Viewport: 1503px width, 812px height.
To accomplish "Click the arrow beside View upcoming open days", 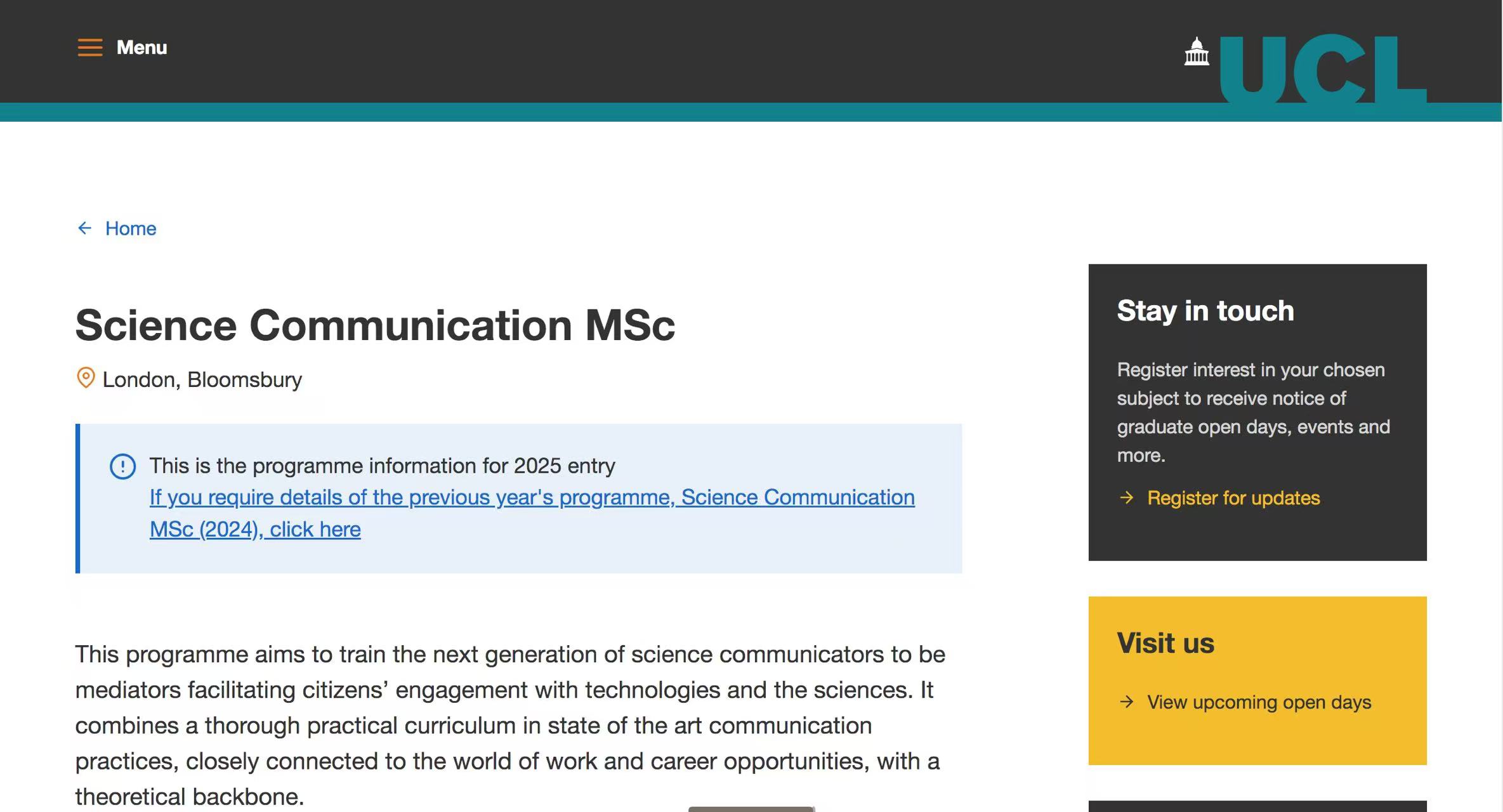I will 1127,702.
